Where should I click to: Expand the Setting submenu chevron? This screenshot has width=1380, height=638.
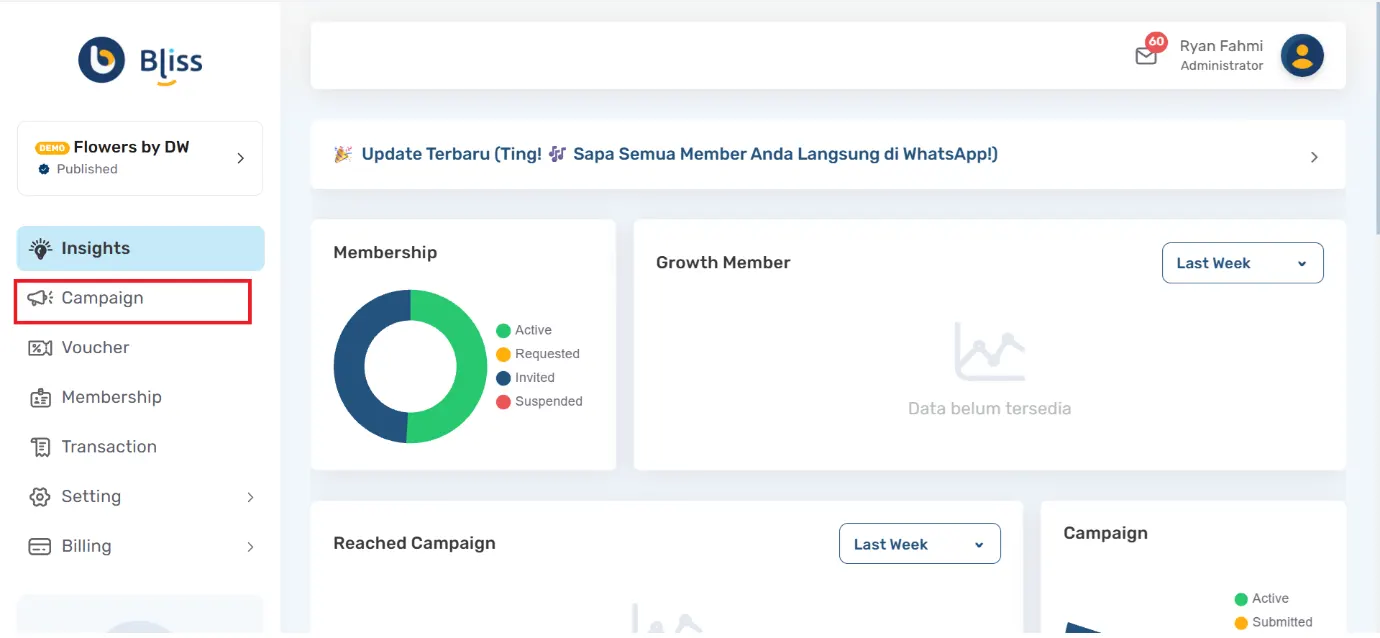[x=249, y=496]
